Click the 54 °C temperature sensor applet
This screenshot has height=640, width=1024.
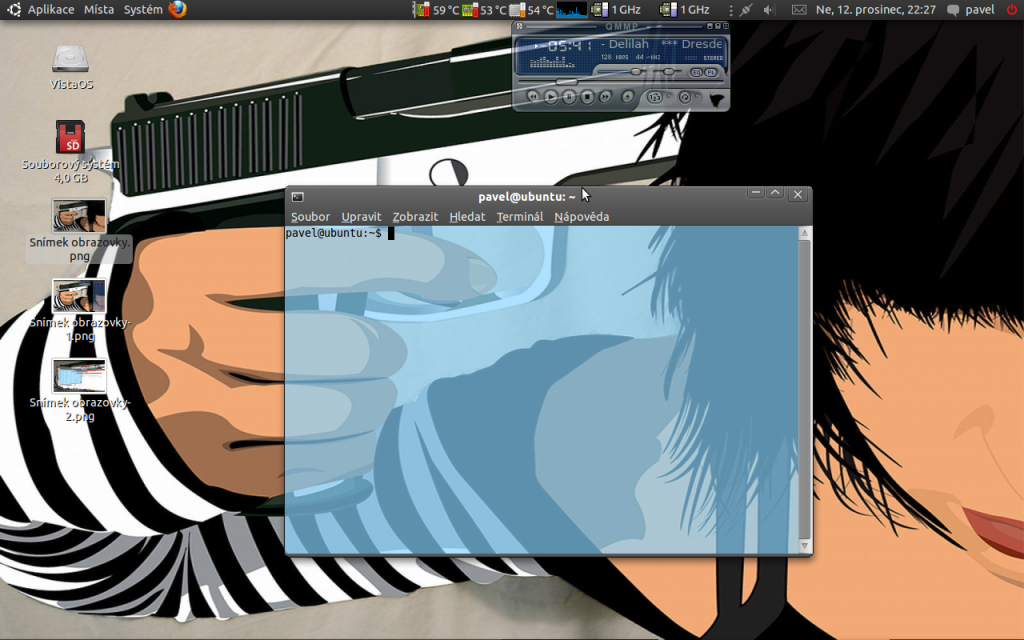[x=532, y=10]
